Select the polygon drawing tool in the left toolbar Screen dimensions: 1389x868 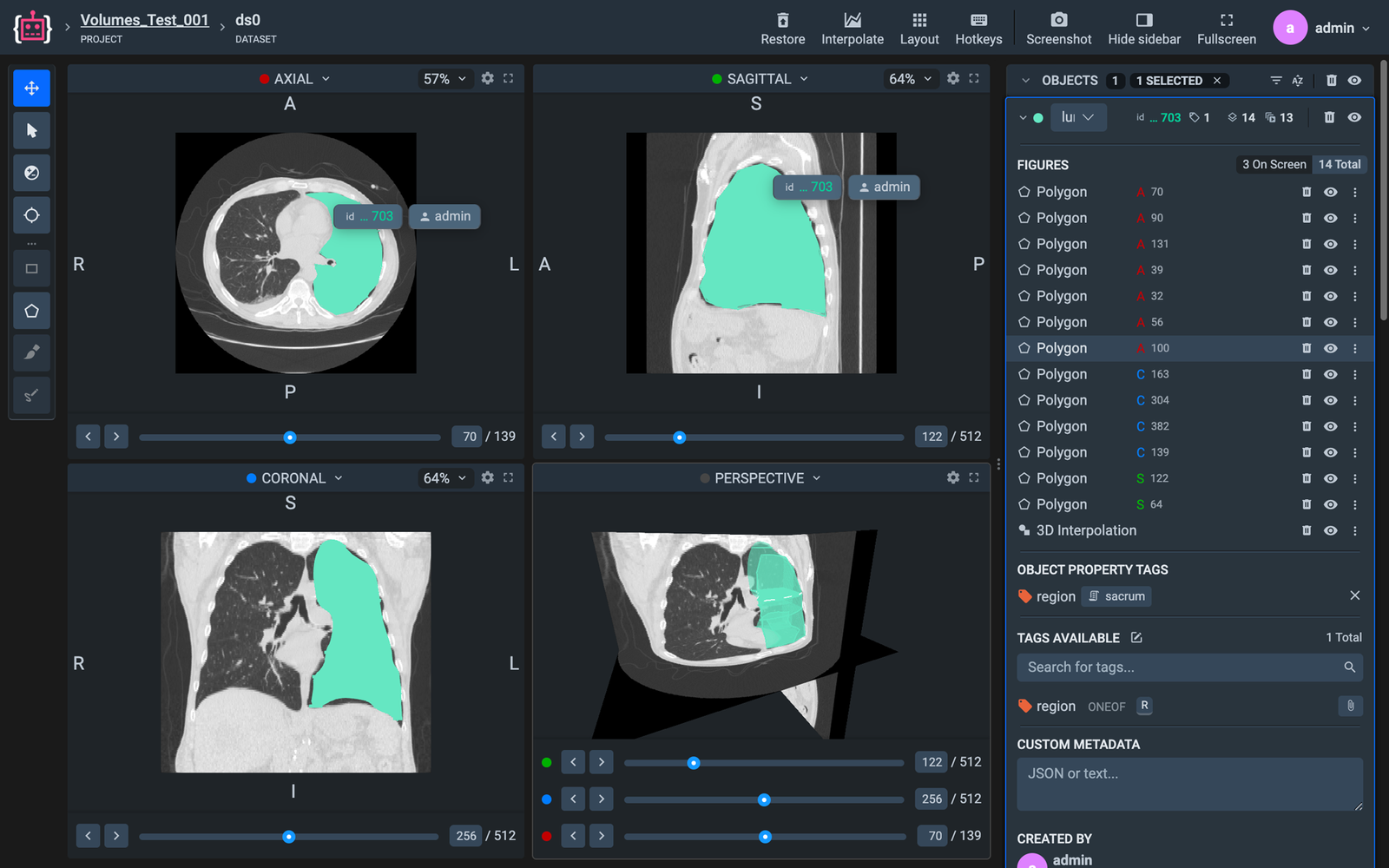pyautogui.click(x=32, y=311)
